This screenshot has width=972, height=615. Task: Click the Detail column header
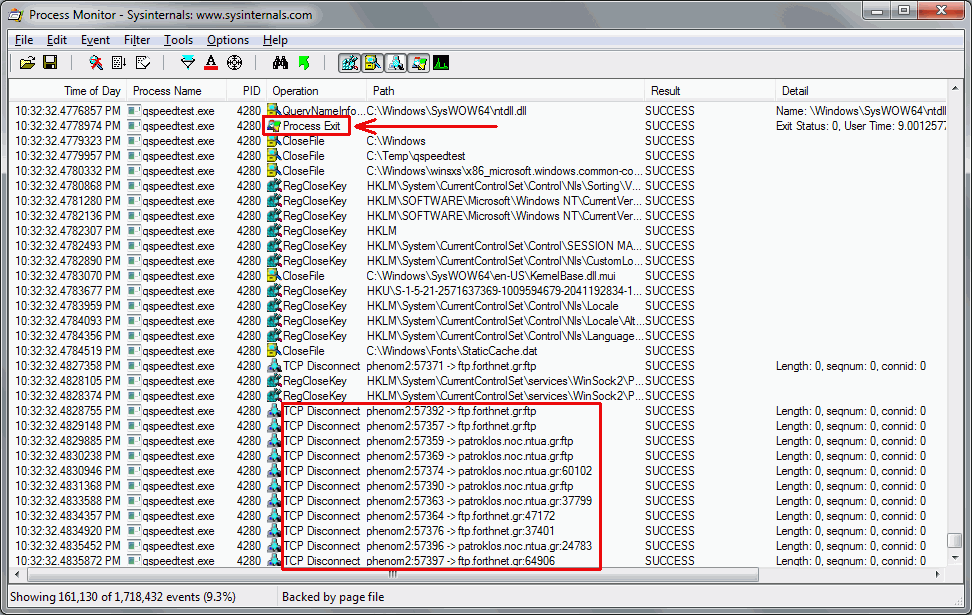pyautogui.click(x=862, y=91)
